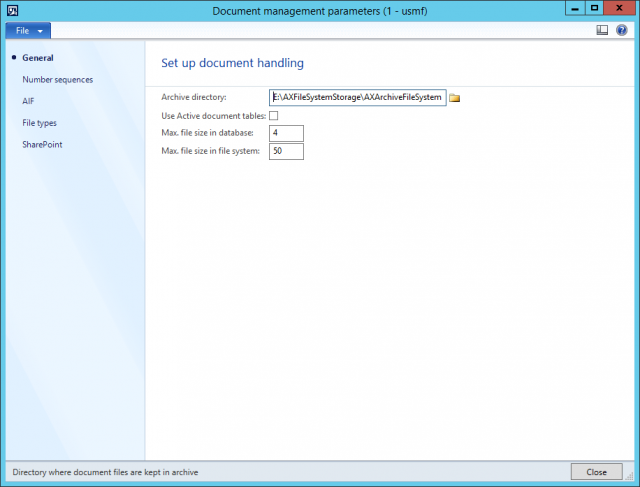Viewport: 640px width, 487px height.
Task: Minimize the Document management parameters window
Action: 575,8
